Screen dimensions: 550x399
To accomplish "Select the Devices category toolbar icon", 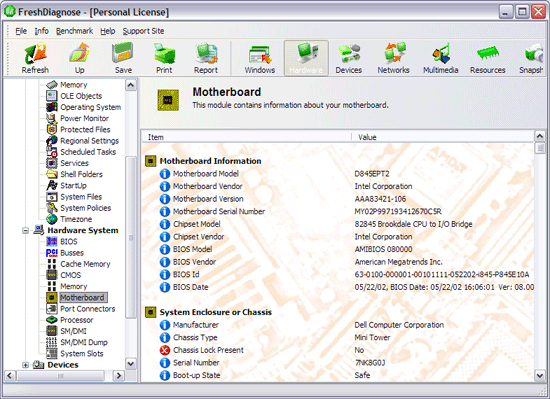I will (348, 58).
